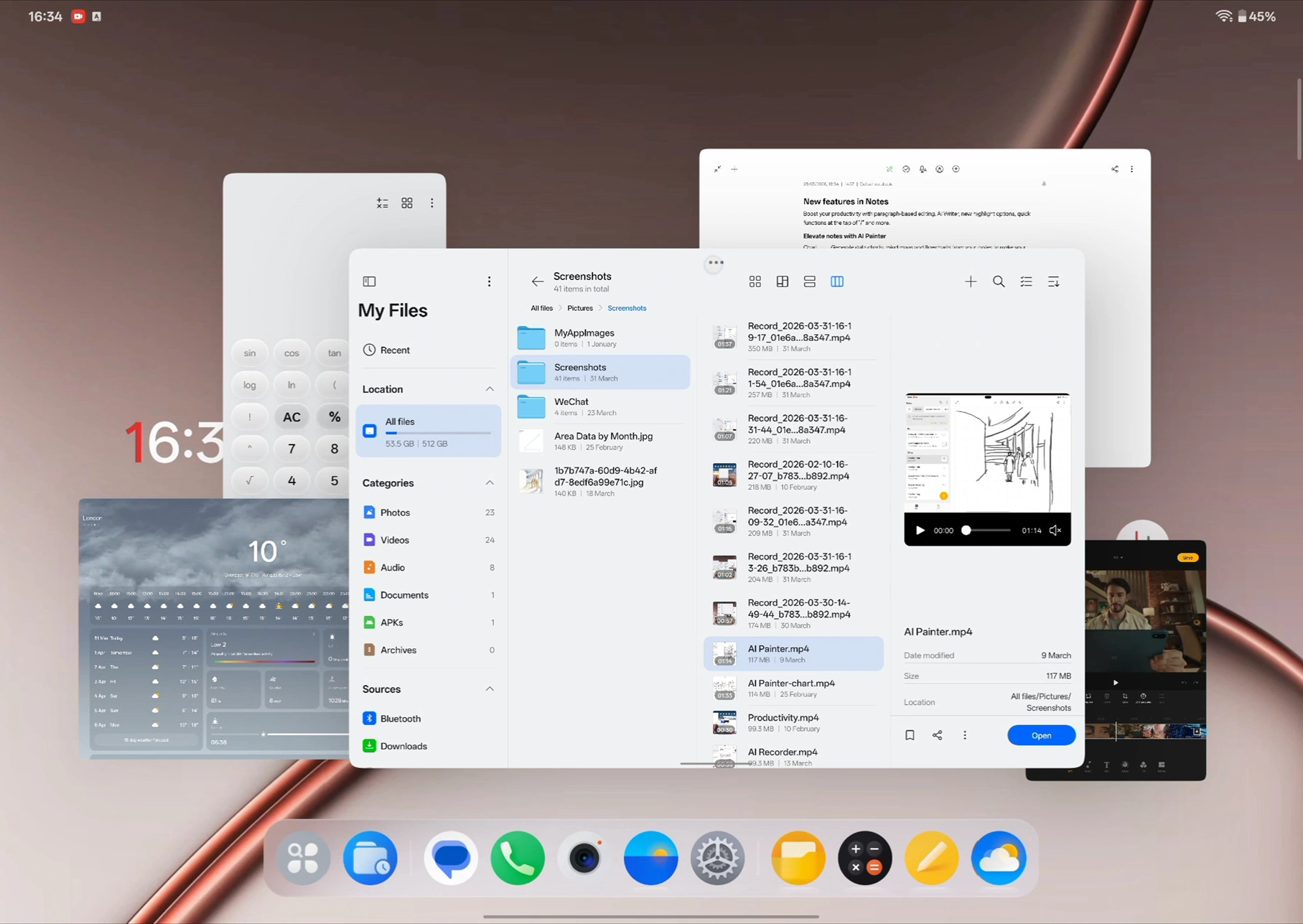This screenshot has height=924, width=1303.
Task: Open the three-dot window handle atop My Files
Action: [715, 263]
